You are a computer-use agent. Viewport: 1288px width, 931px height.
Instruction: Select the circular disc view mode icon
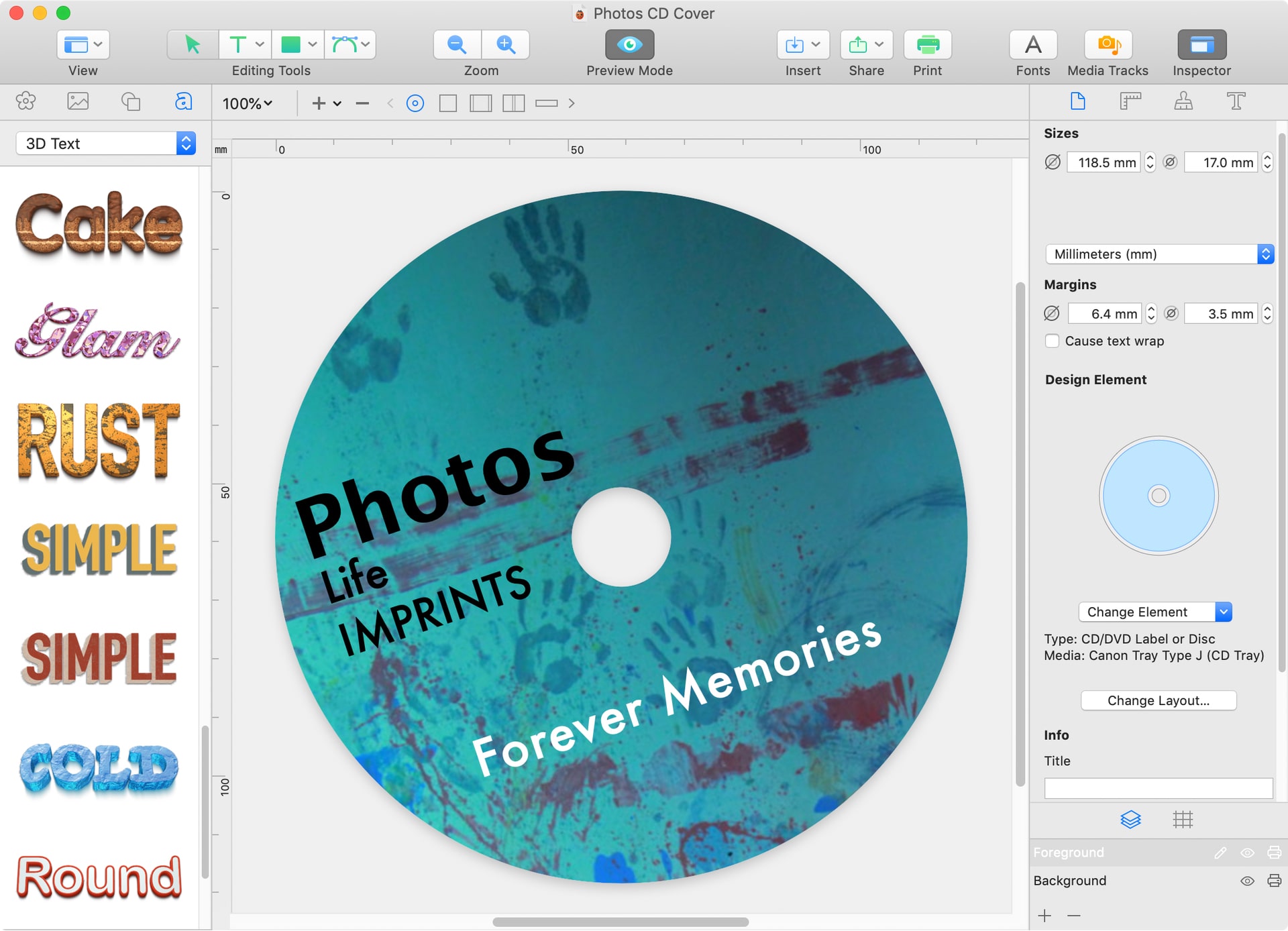coord(415,103)
